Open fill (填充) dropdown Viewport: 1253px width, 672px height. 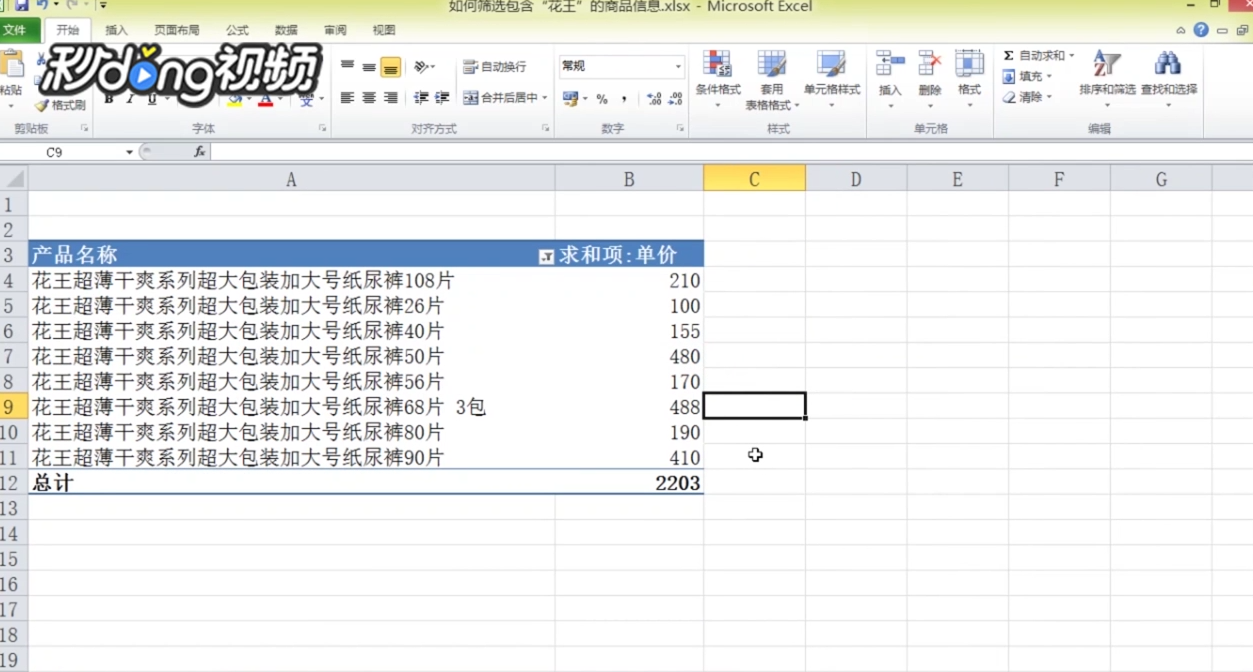click(x=1028, y=76)
